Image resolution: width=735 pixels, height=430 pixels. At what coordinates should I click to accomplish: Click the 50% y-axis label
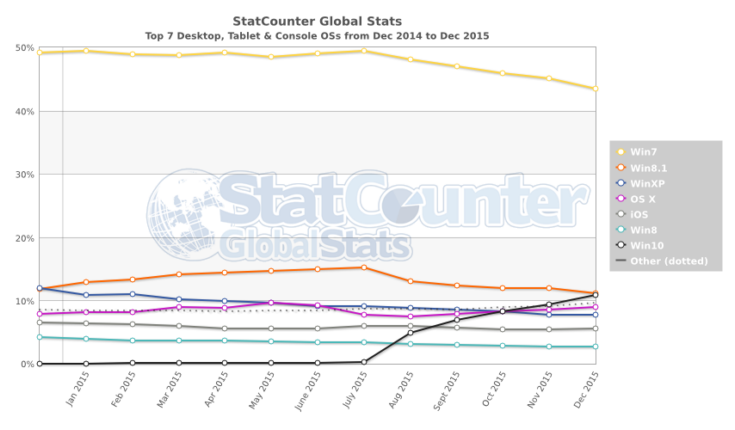[26, 48]
